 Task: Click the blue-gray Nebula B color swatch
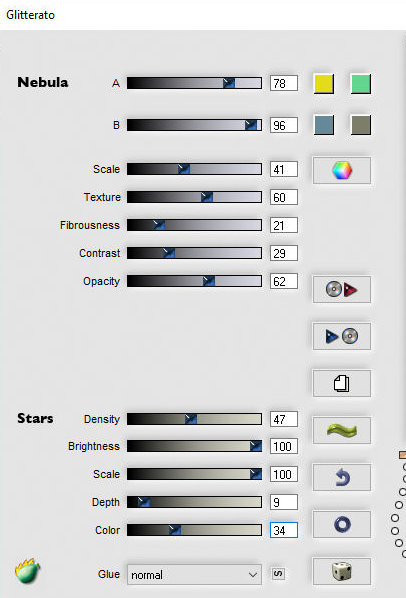pos(324,125)
